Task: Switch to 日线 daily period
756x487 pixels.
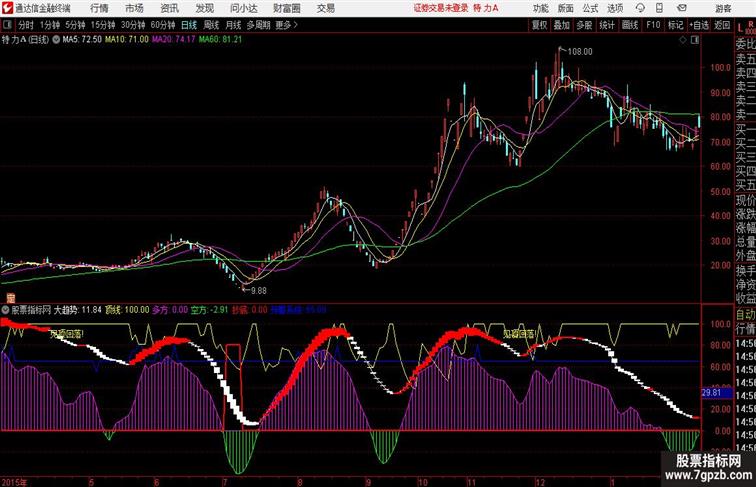Action: point(188,24)
